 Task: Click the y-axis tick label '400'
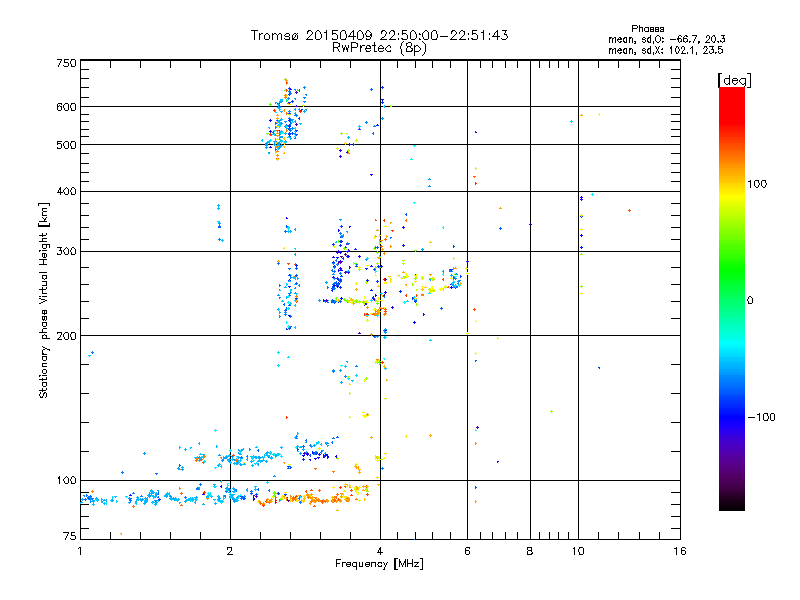(x=67, y=192)
